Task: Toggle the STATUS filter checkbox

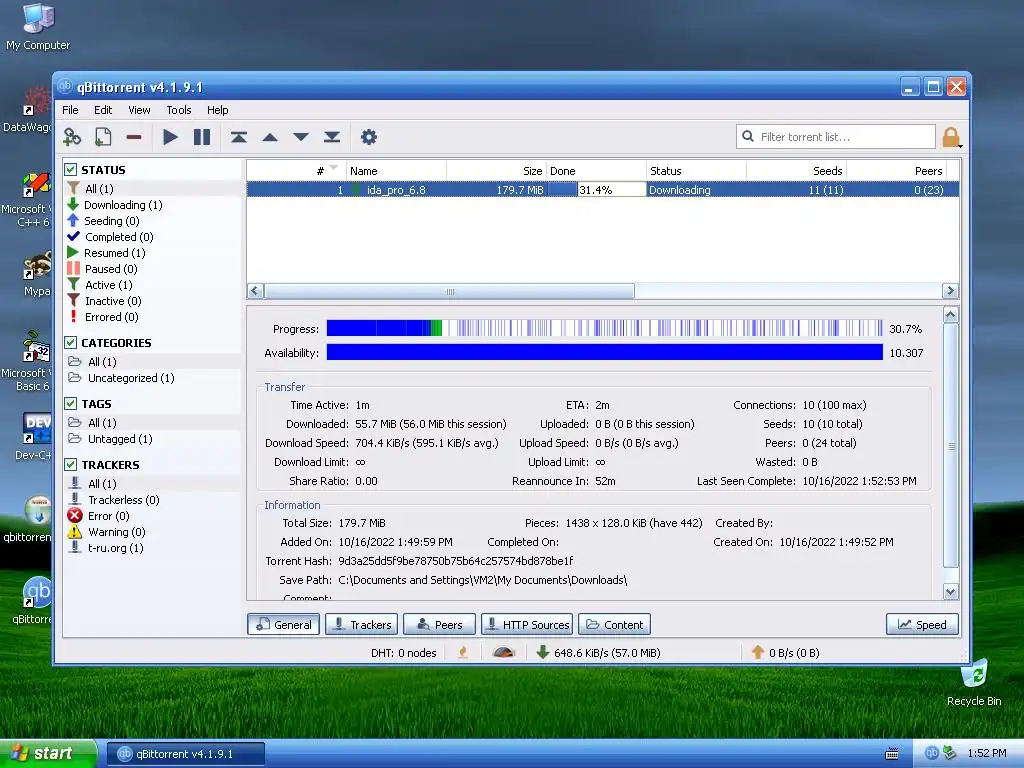Action: [x=71, y=170]
